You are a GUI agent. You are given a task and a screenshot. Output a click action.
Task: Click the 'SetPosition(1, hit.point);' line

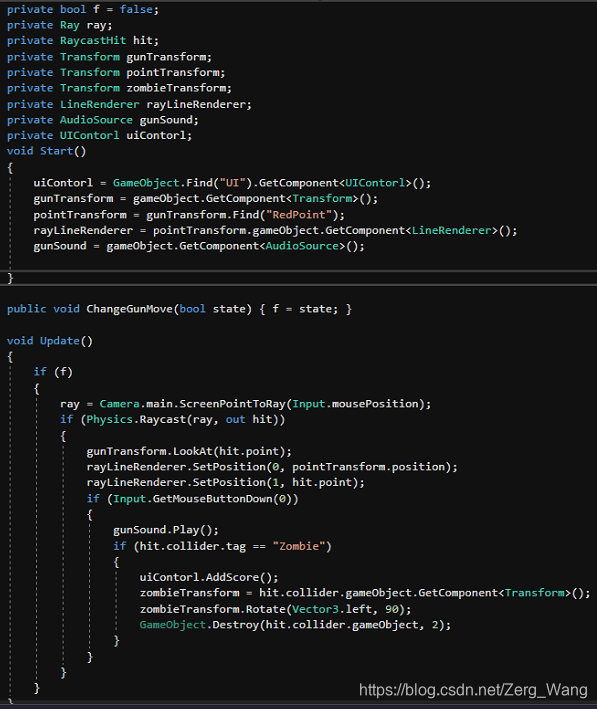tap(225, 482)
